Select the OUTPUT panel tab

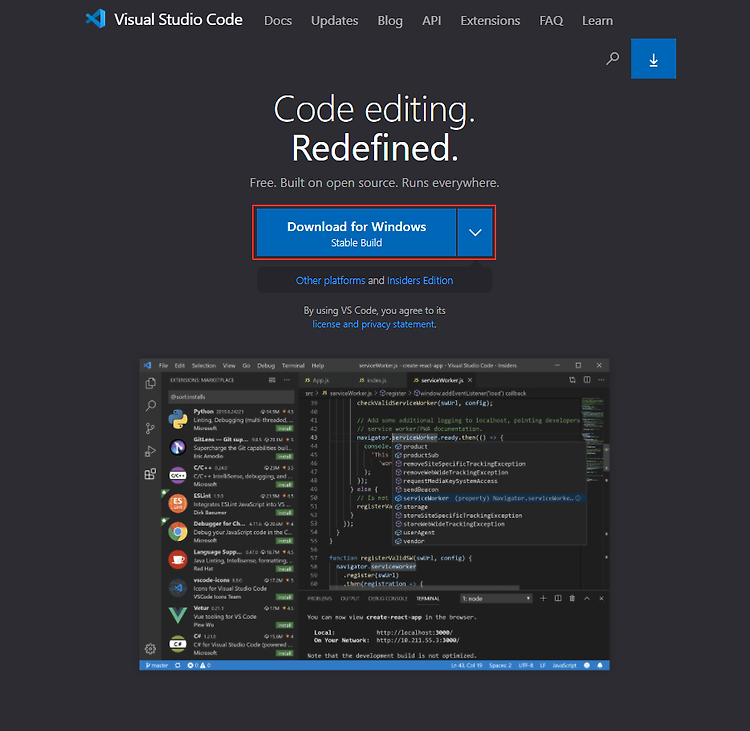(x=350, y=598)
